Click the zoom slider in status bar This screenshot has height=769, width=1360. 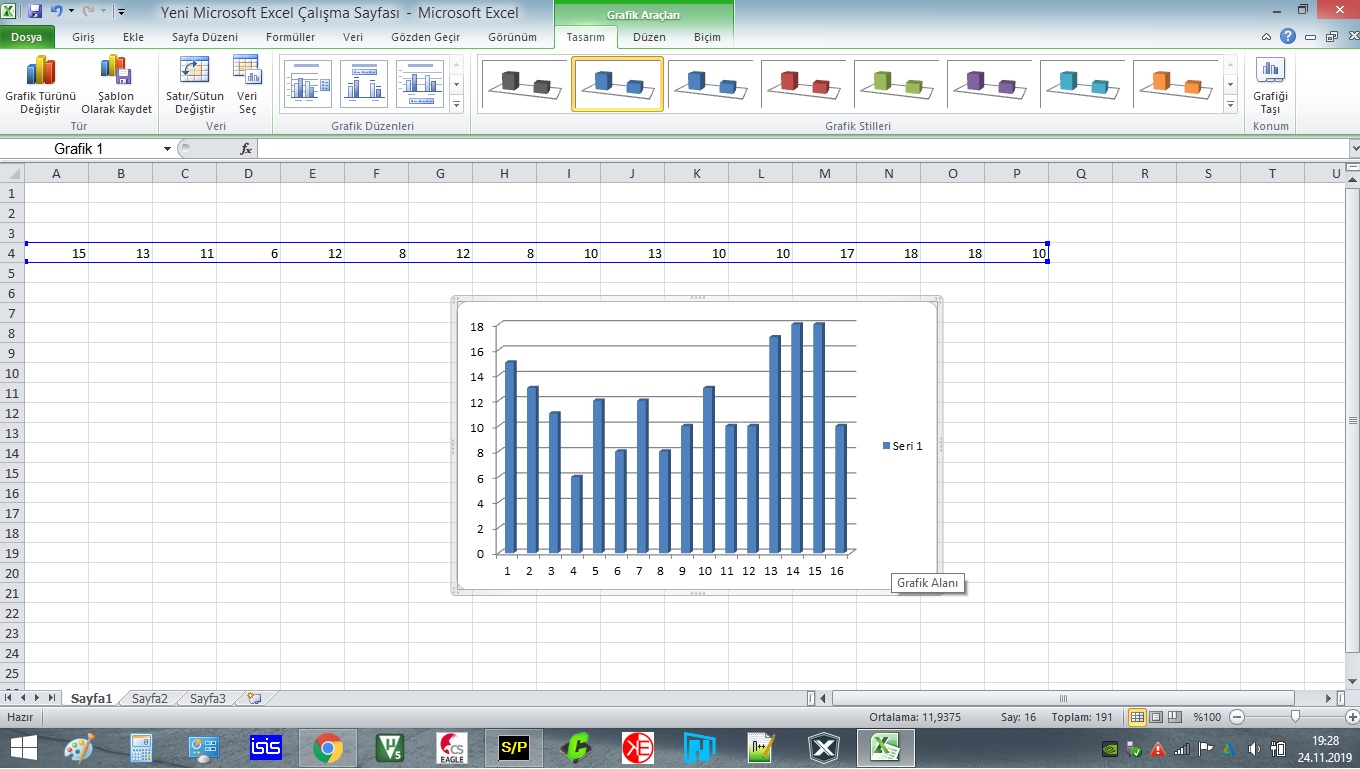point(1296,716)
